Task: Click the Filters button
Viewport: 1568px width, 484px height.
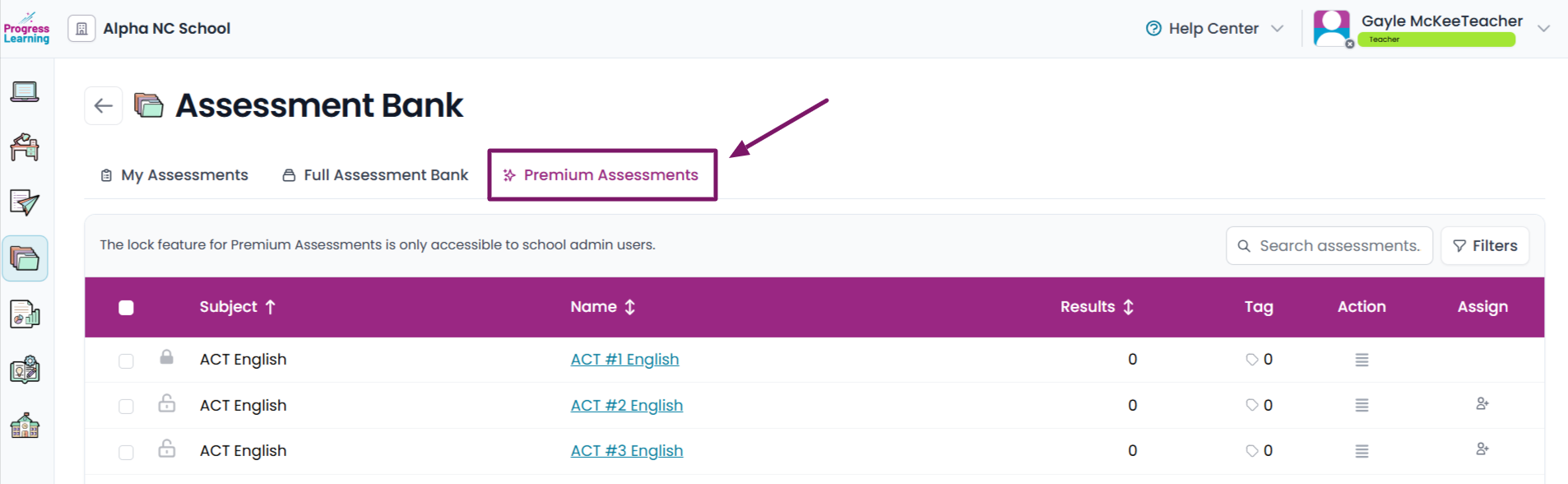Action: coord(1485,245)
